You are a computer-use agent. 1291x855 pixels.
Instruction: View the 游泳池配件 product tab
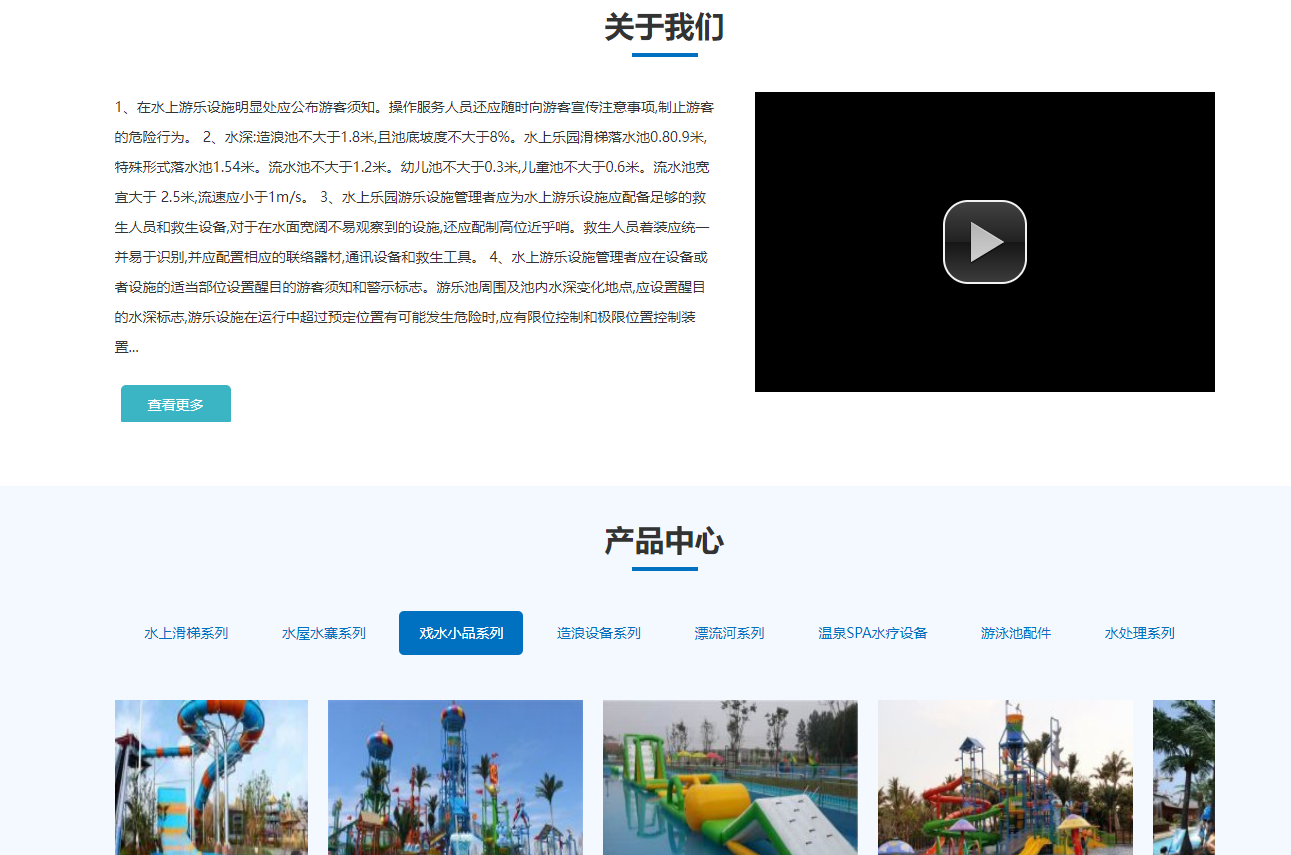(x=1016, y=633)
